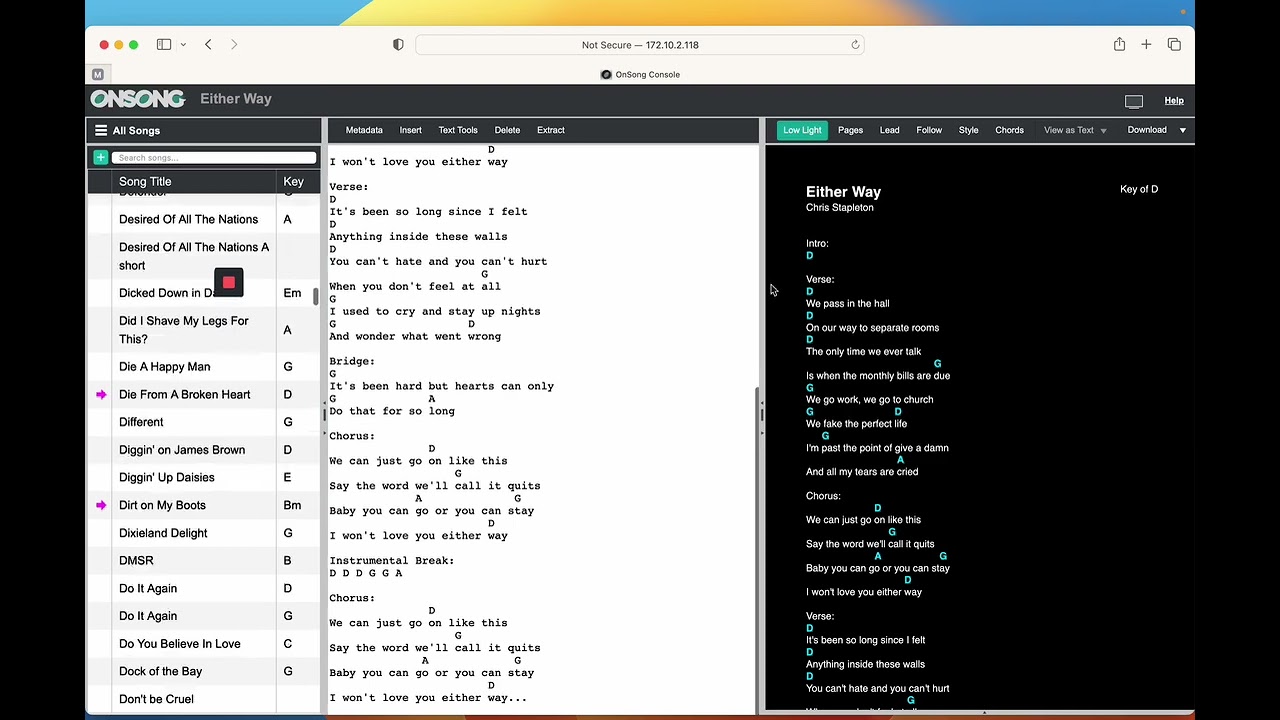Click editor line Instrumental Break:

pyautogui.click(x=392, y=561)
